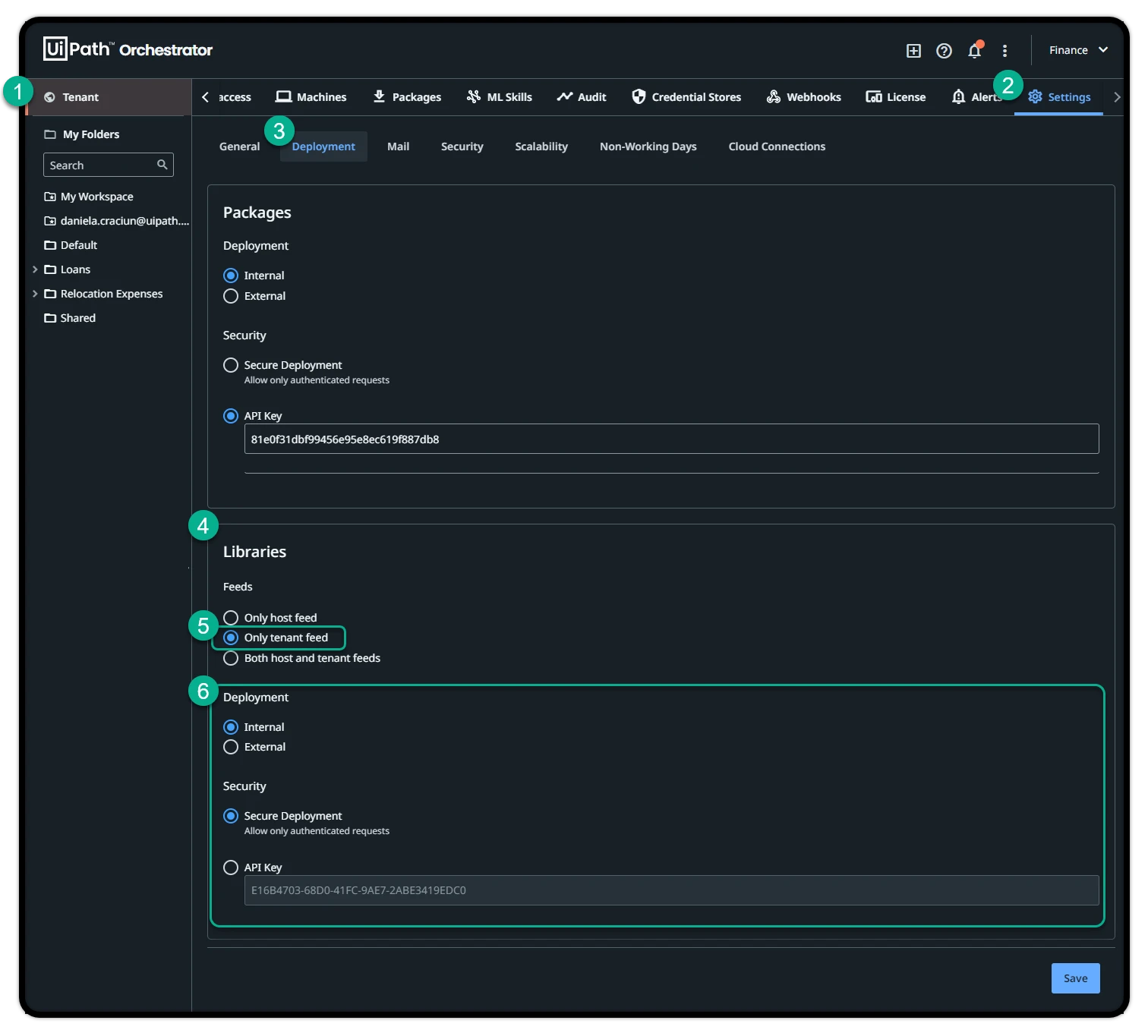Click the Settings gear icon
1148x1036 pixels.
pyautogui.click(x=1035, y=96)
